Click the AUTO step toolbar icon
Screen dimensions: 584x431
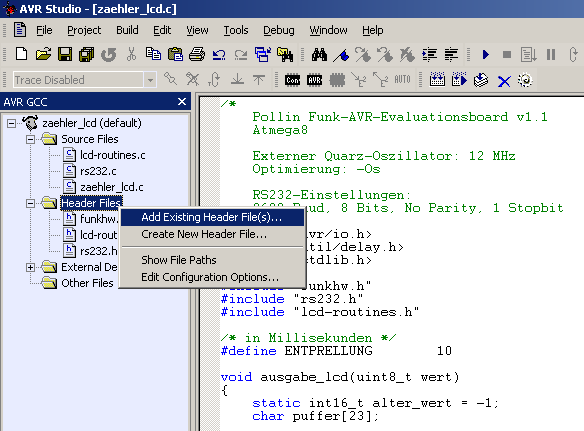pyautogui.click(x=402, y=79)
